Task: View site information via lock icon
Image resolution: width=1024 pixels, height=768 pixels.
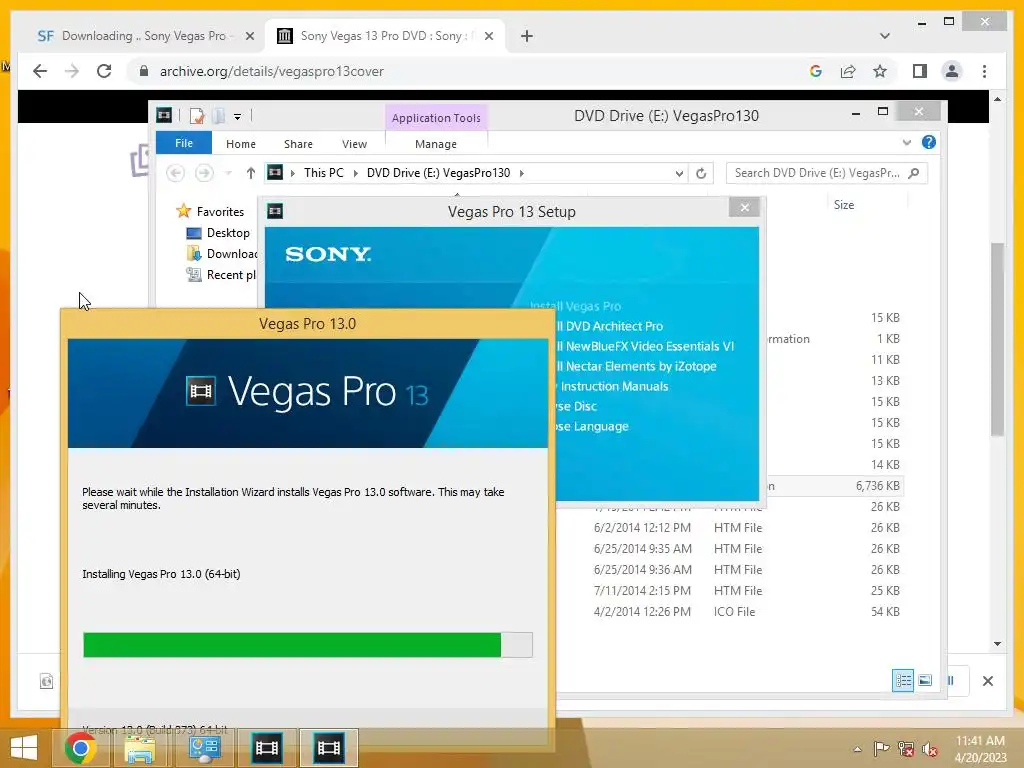Action: [x=144, y=71]
